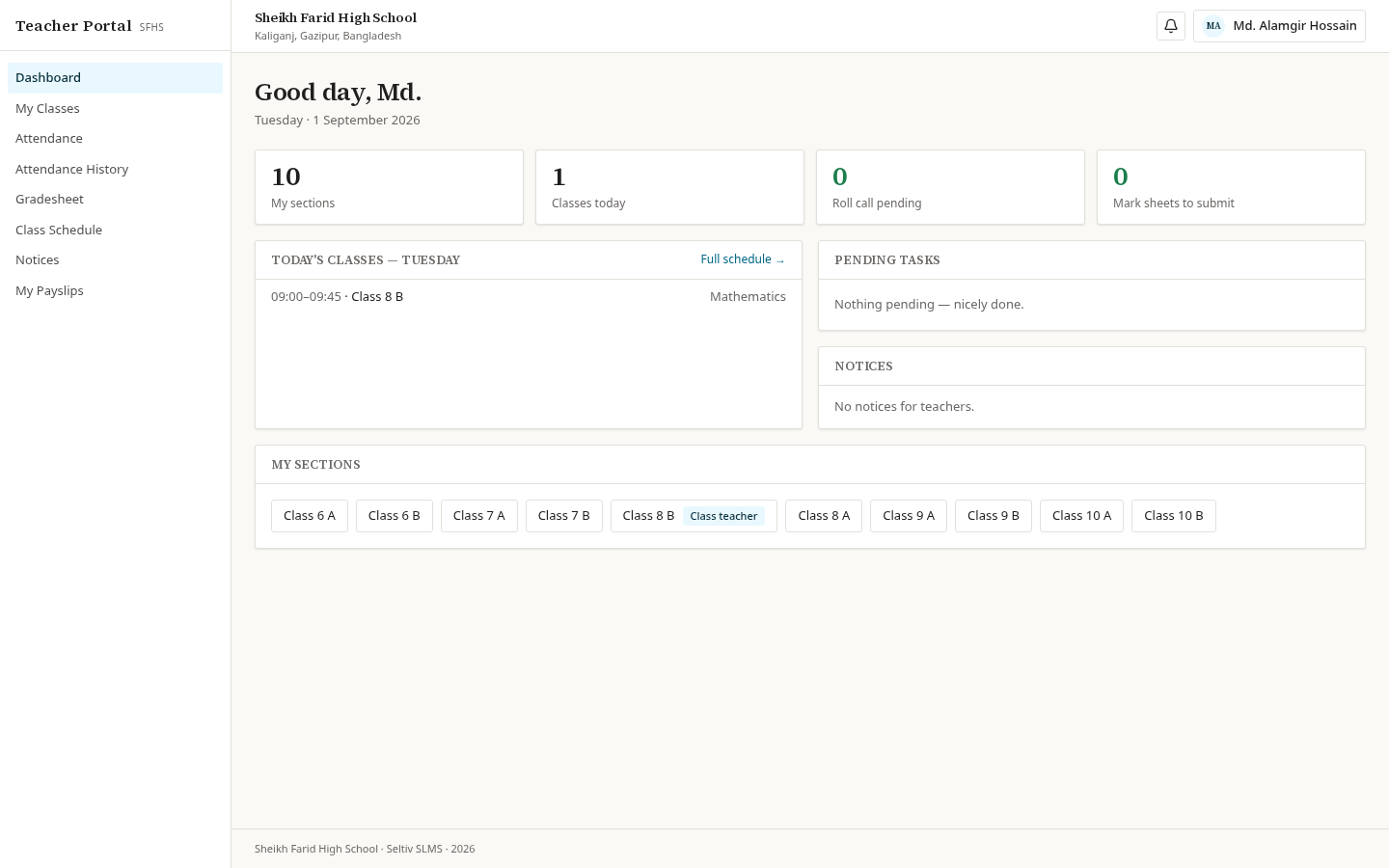This screenshot has width=1389, height=868.
Task: Open the Class 8 A section
Action: tap(824, 516)
